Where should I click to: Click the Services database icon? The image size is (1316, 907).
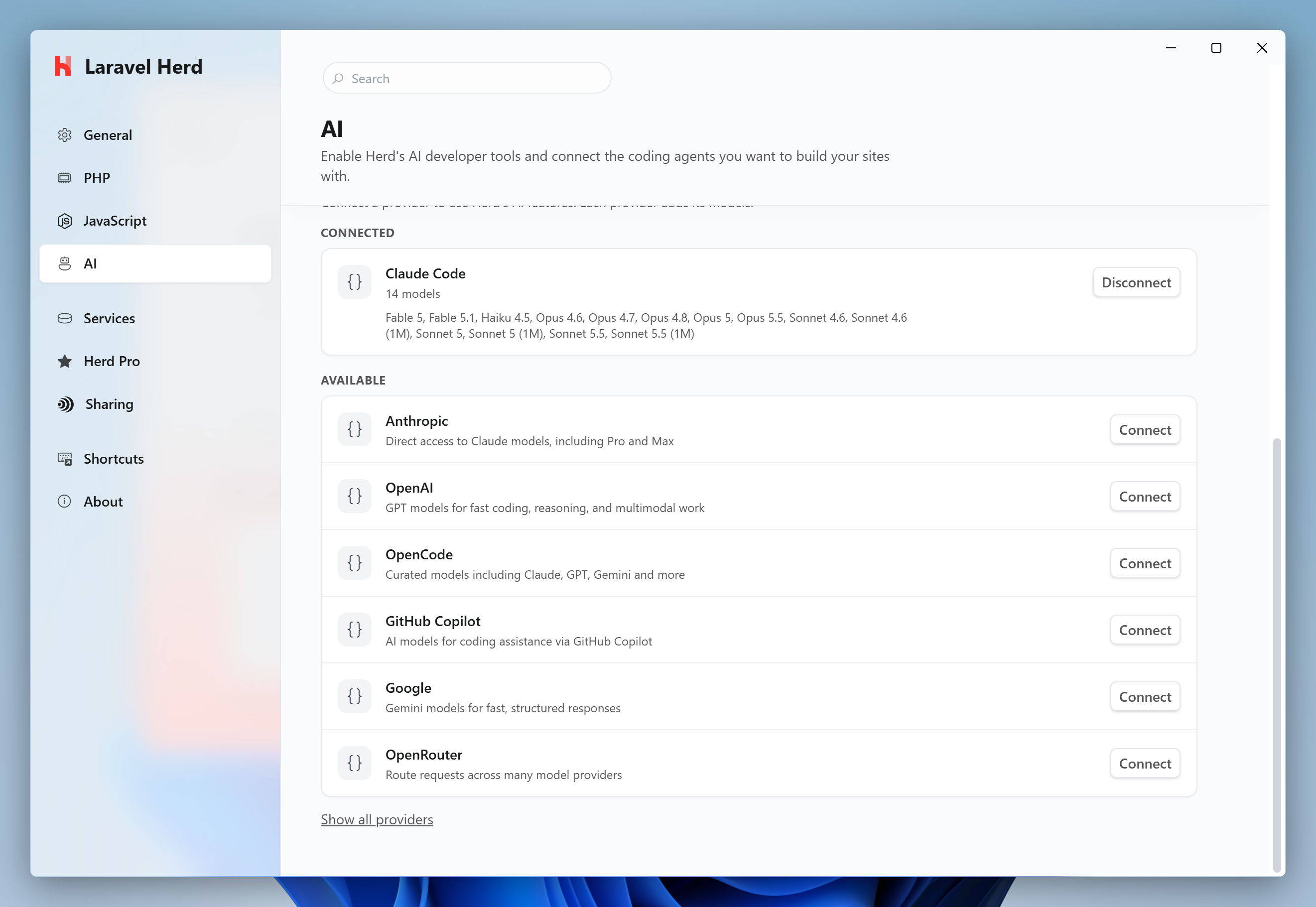point(65,318)
